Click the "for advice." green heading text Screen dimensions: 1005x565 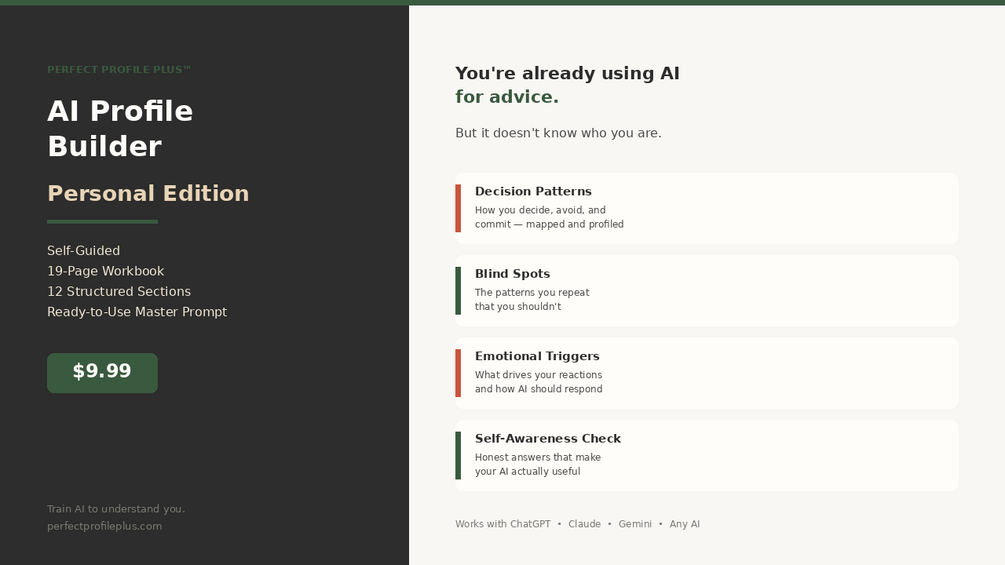tap(507, 97)
